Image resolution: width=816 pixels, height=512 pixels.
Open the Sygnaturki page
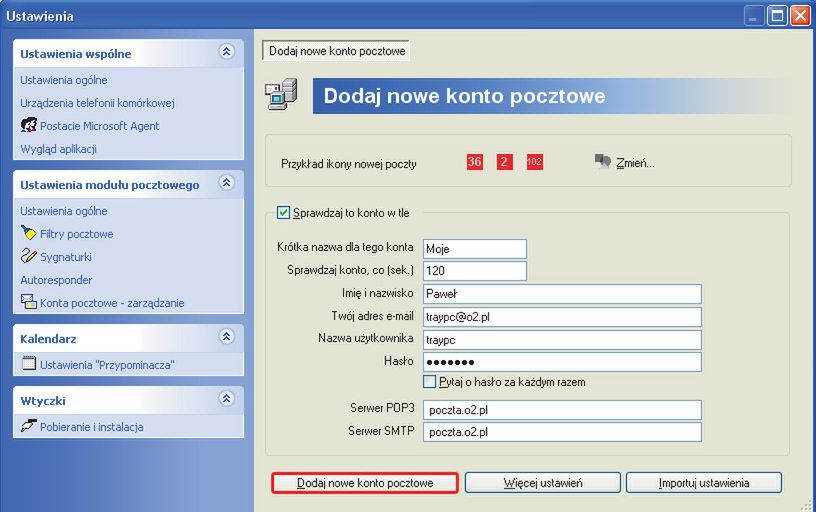66,257
